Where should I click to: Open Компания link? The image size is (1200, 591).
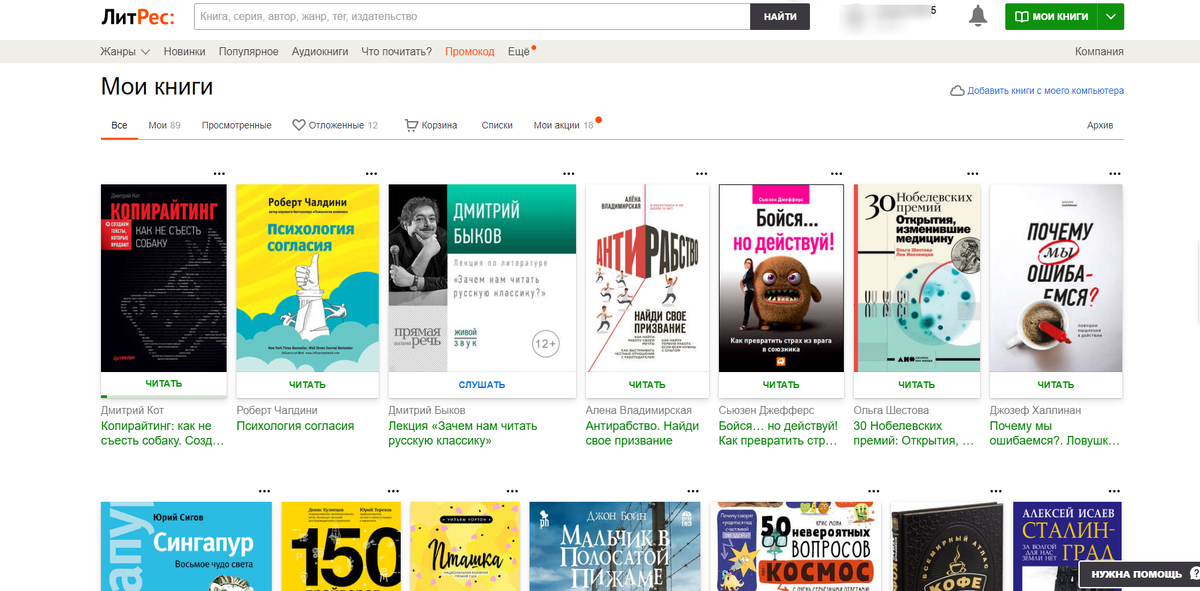[1099, 51]
